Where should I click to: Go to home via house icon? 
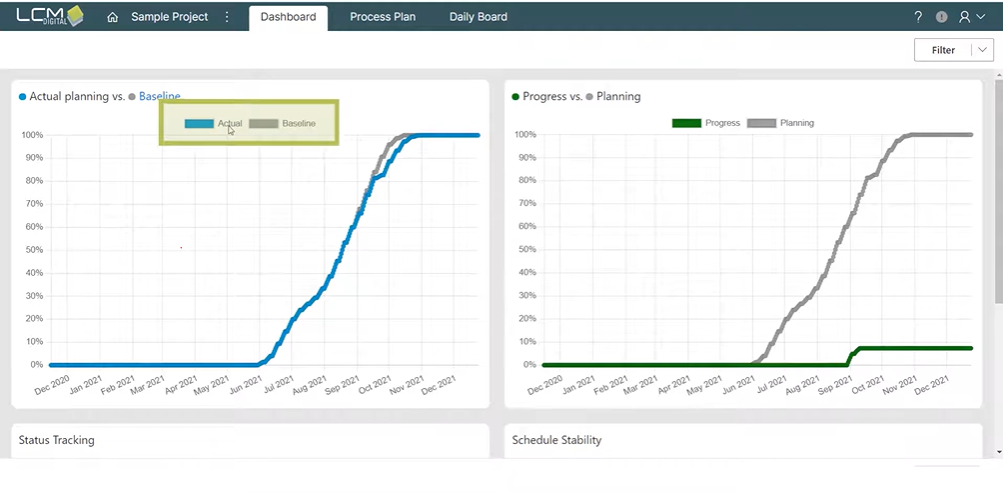[112, 17]
